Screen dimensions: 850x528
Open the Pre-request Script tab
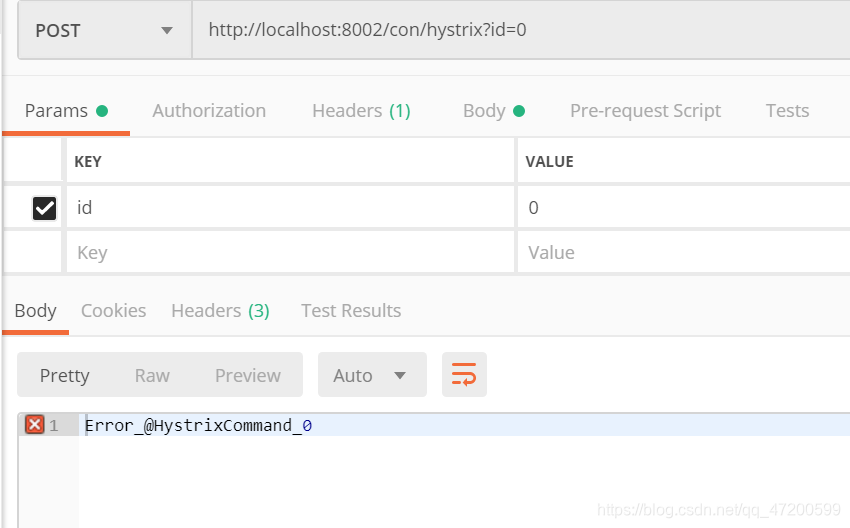point(645,111)
